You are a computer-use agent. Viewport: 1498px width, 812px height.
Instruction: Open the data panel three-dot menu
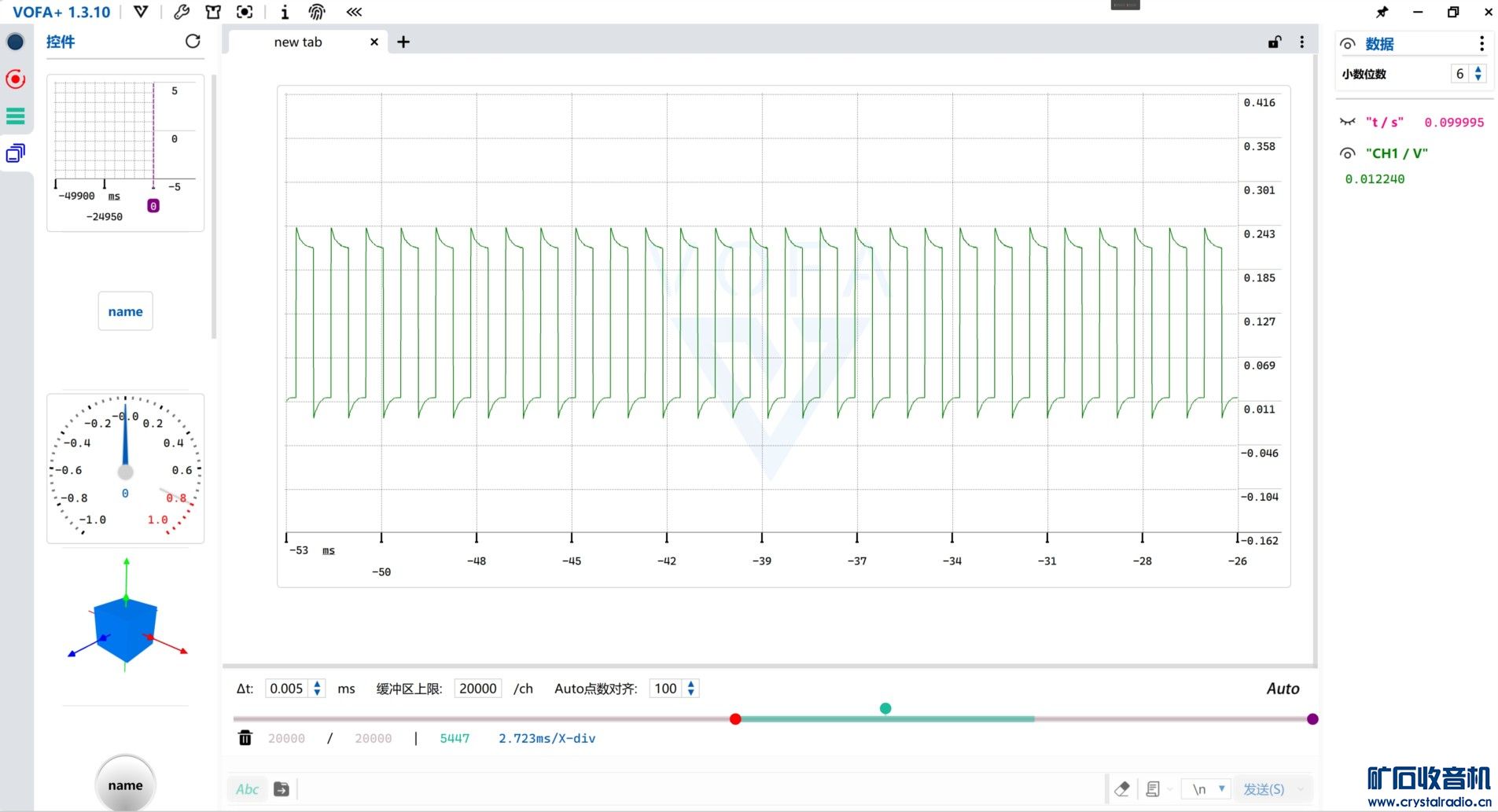pos(1481,44)
